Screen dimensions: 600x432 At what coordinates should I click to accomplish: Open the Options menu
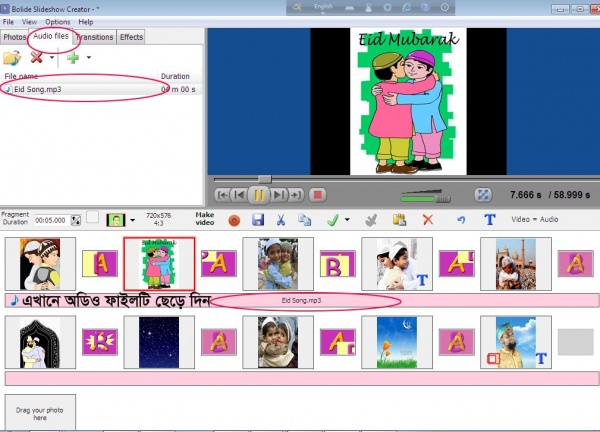[x=57, y=22]
